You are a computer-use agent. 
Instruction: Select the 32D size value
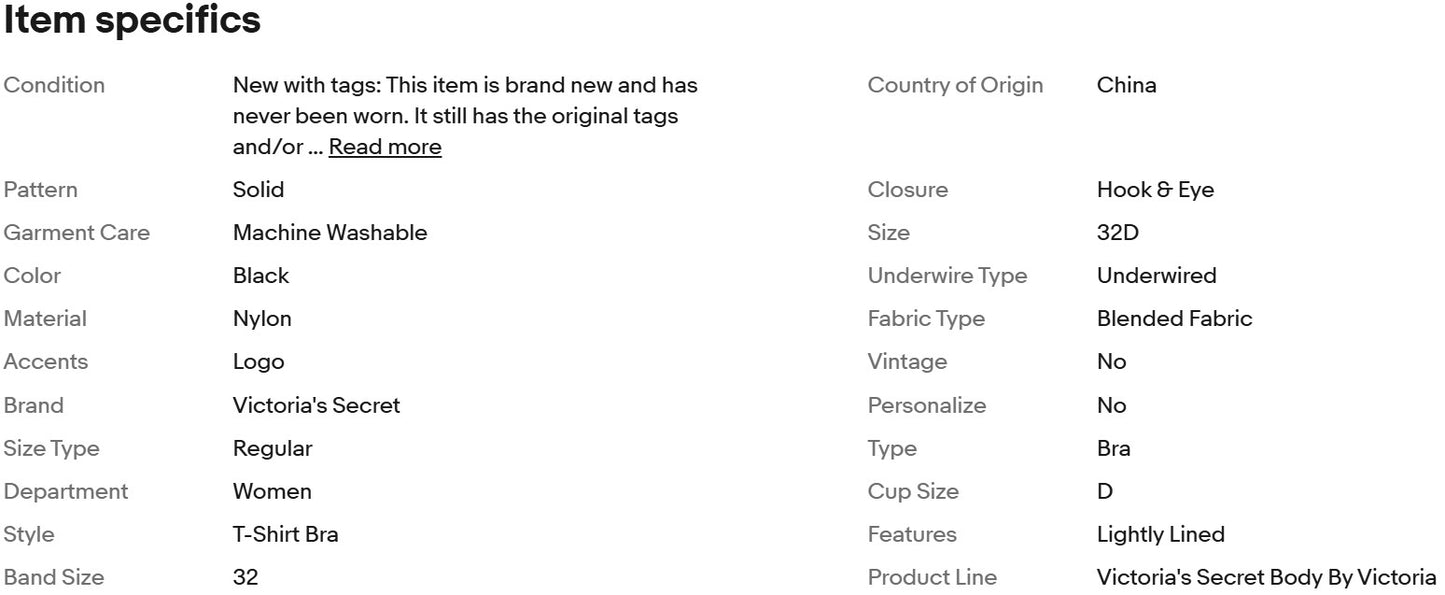click(x=1117, y=233)
